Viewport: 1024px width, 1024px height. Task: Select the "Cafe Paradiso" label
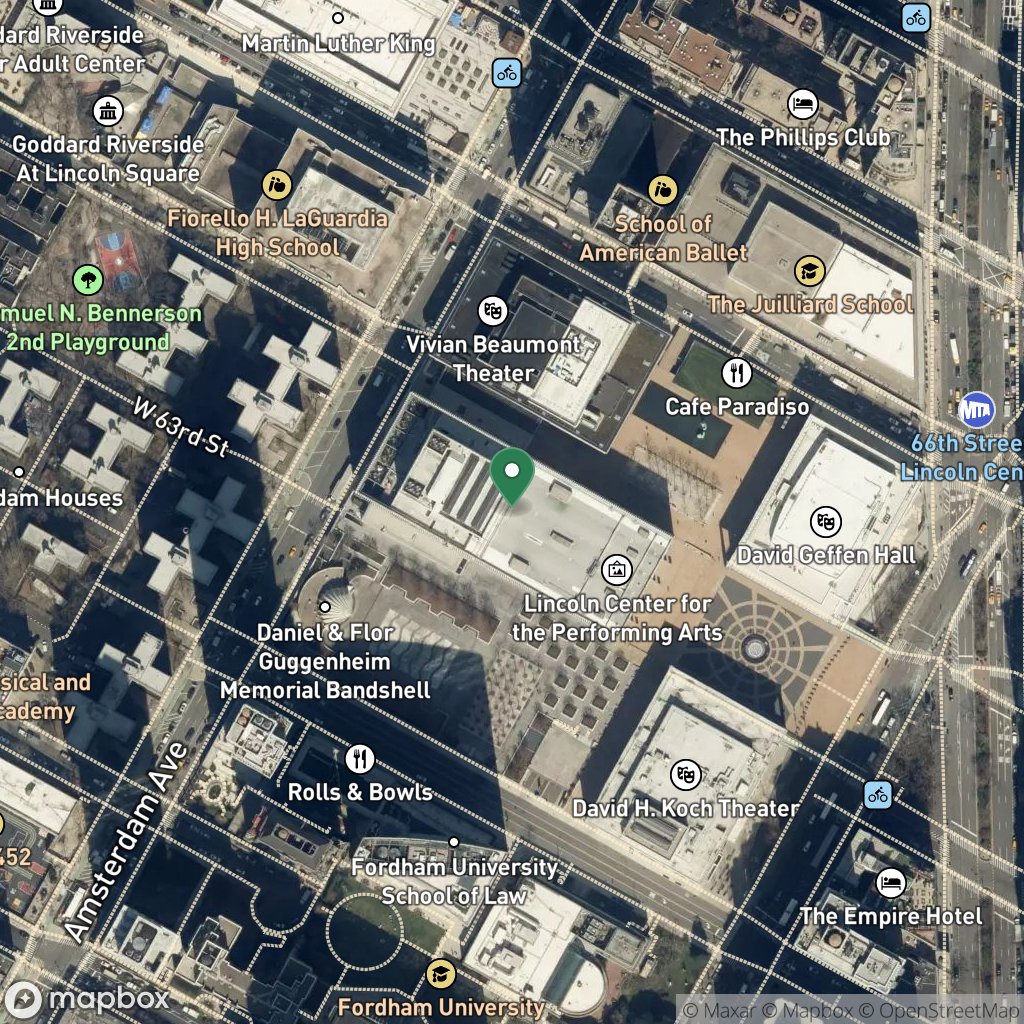pos(737,406)
